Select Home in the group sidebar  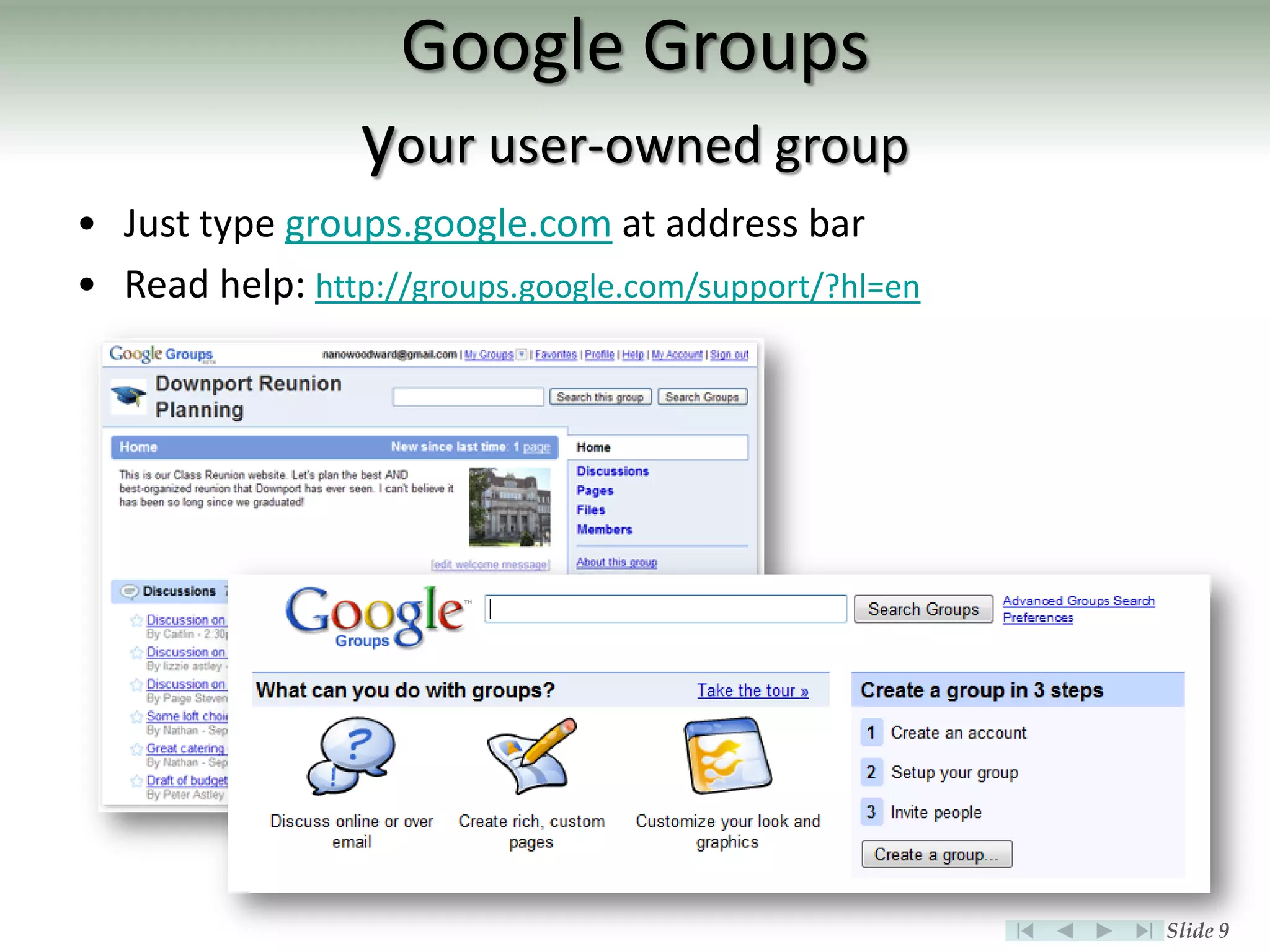pos(657,447)
